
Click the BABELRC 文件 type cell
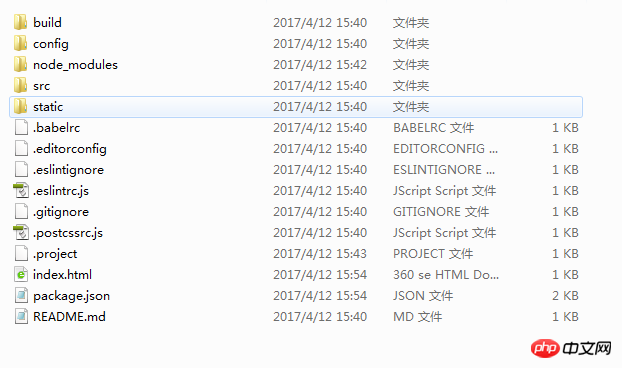click(434, 127)
